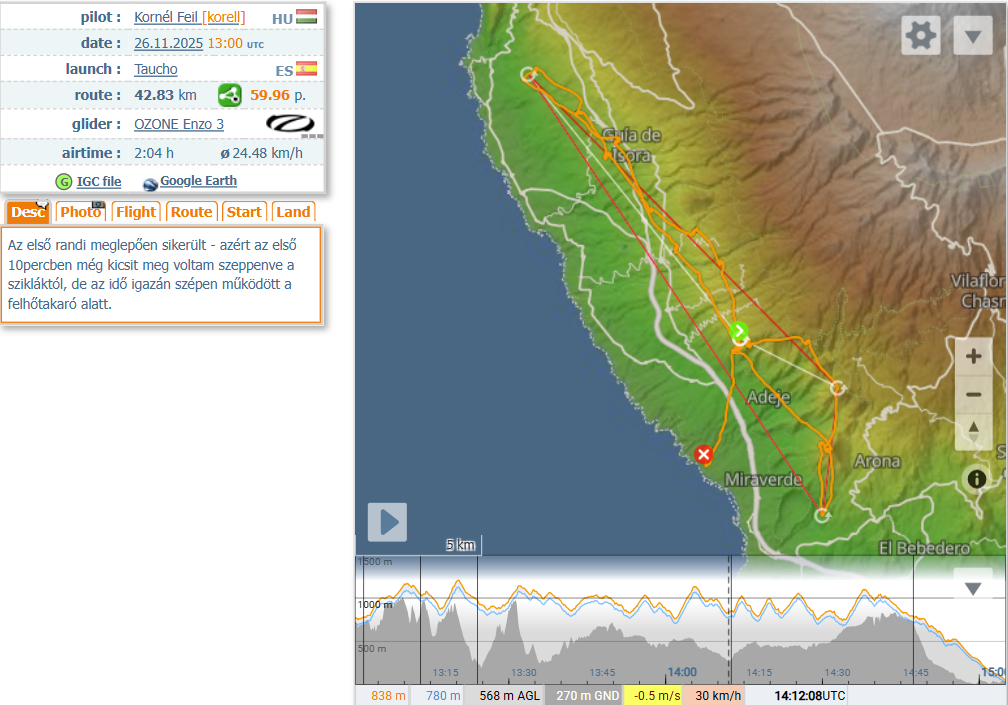This screenshot has height=705, width=1008.
Task: Show map info attribution
Action: (977, 479)
